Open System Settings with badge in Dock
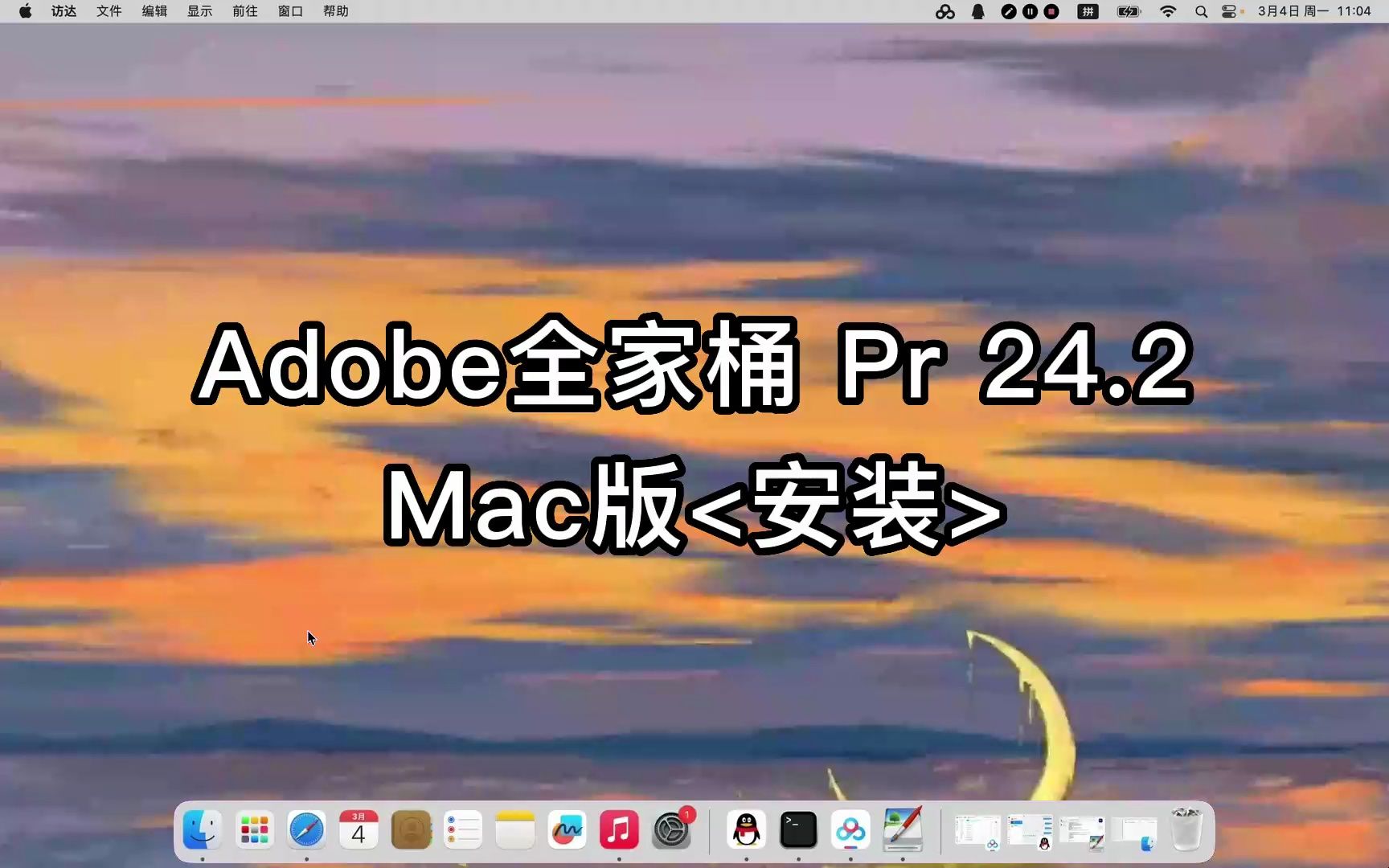This screenshot has width=1389, height=868. pyautogui.click(x=671, y=829)
